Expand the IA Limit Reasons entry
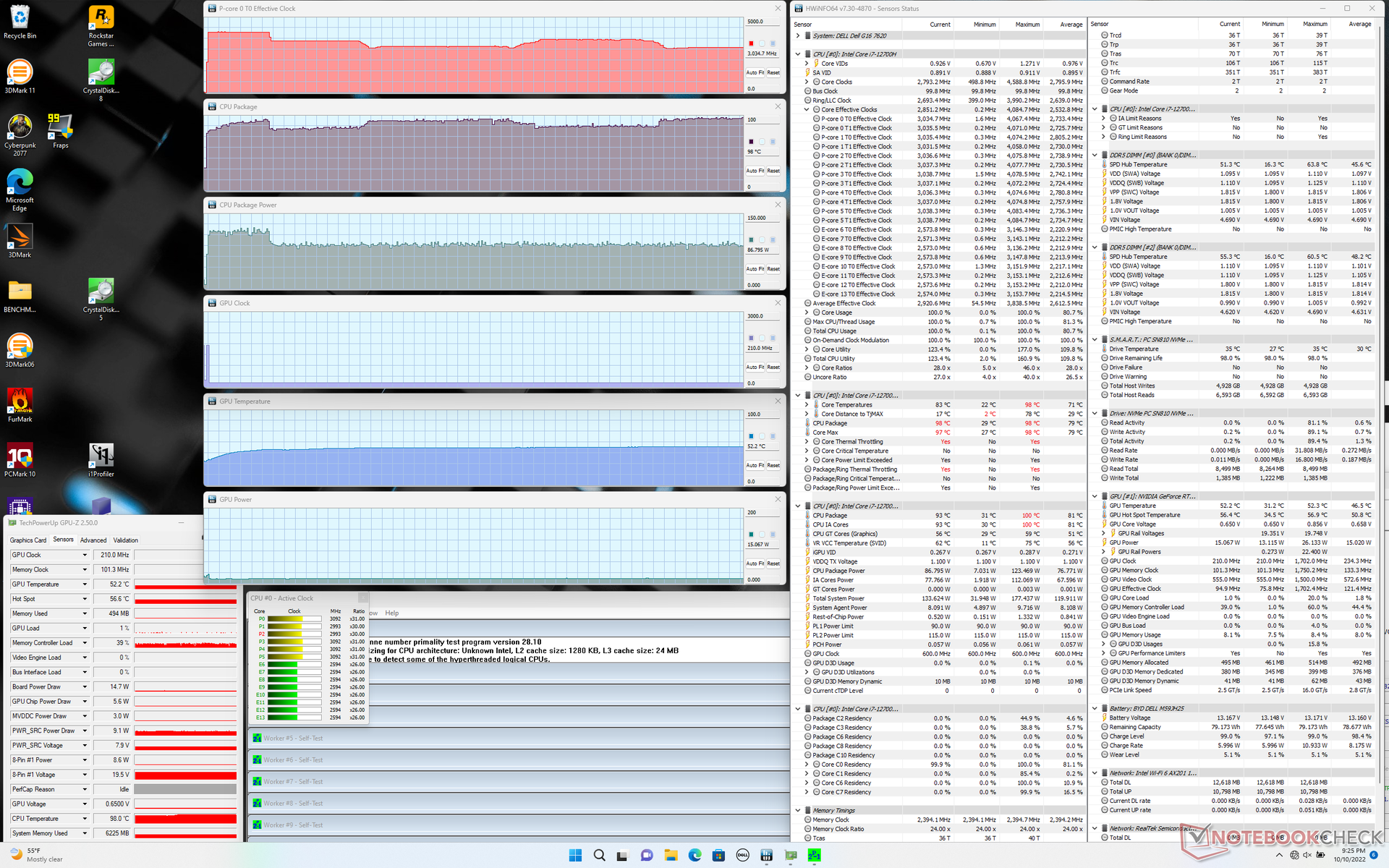 pyautogui.click(x=1104, y=119)
